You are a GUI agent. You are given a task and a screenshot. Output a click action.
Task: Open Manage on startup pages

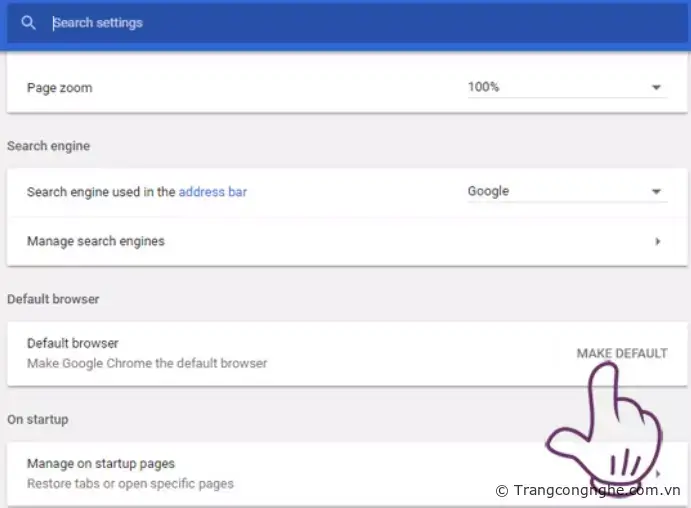[x=101, y=464]
